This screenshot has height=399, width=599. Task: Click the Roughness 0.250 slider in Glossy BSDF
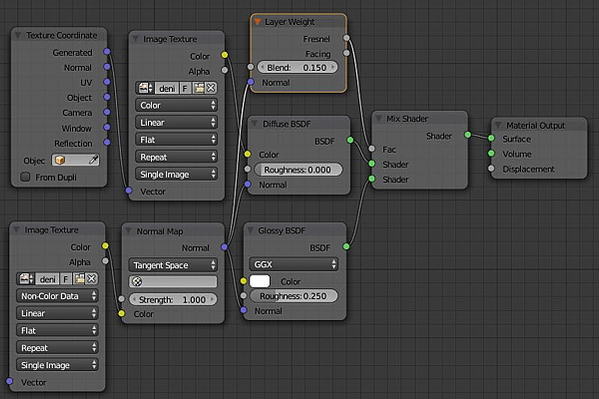294,296
